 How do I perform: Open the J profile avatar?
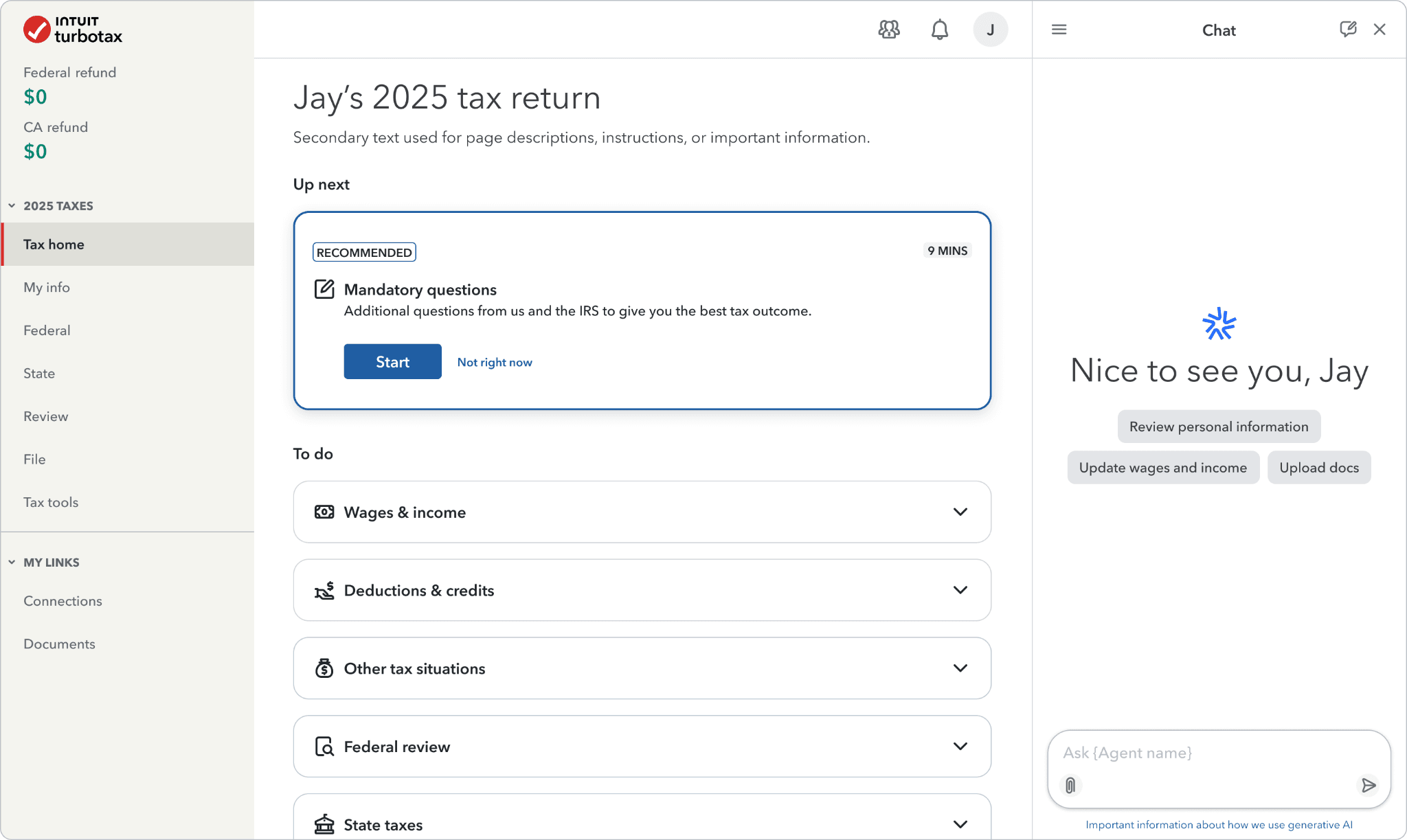(991, 30)
